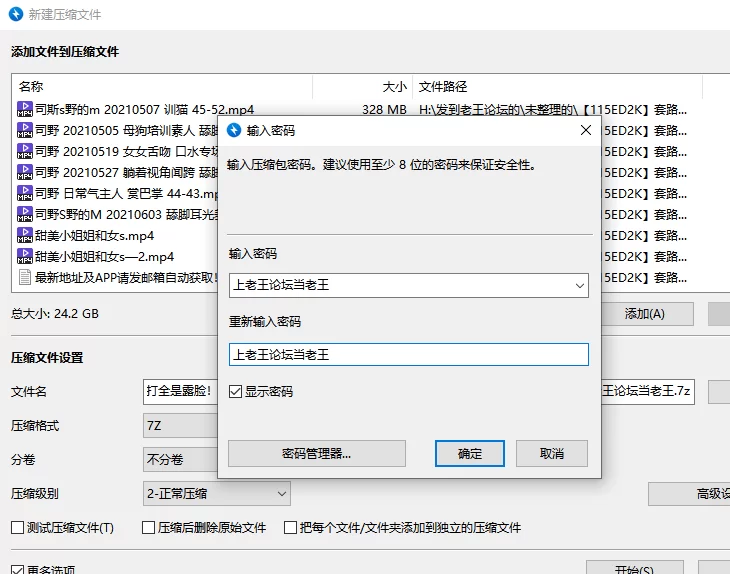This screenshot has width=730, height=574.
Task: Select MP4 icon of 甜美小姐姐和女s.mp4
Action: (x=25, y=235)
